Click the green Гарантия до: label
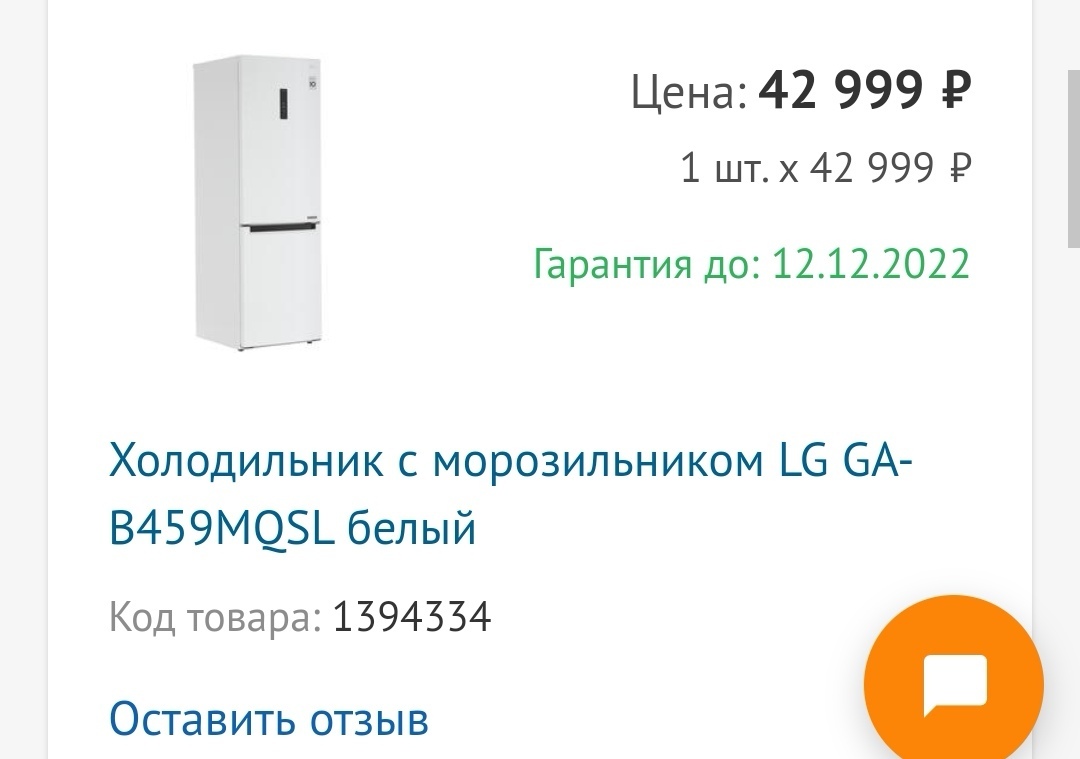The image size is (1080, 759). [x=648, y=264]
